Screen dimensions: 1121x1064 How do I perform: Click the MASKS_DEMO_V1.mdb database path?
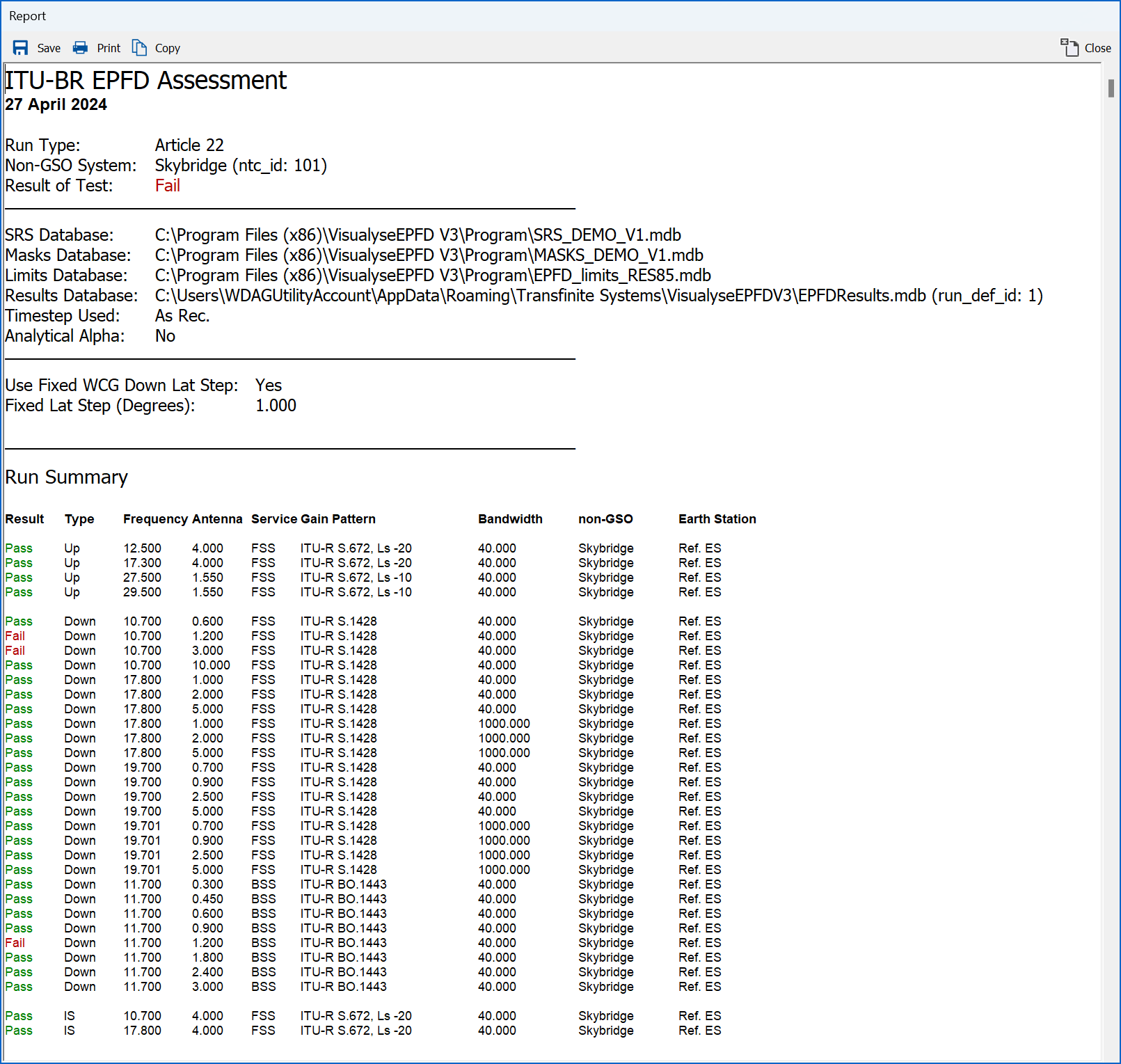[429, 255]
